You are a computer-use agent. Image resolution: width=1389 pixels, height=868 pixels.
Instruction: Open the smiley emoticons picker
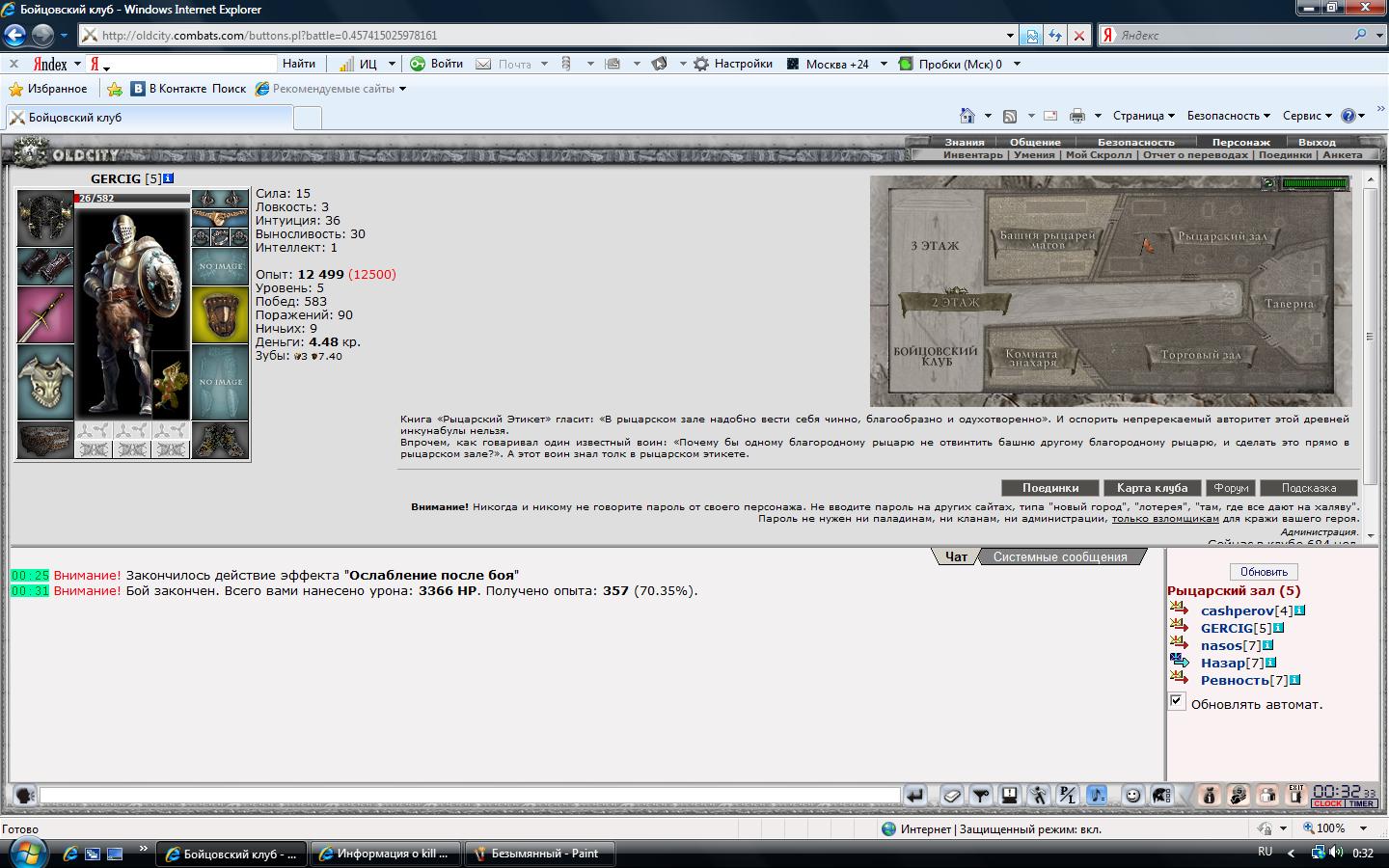pos(1133,796)
